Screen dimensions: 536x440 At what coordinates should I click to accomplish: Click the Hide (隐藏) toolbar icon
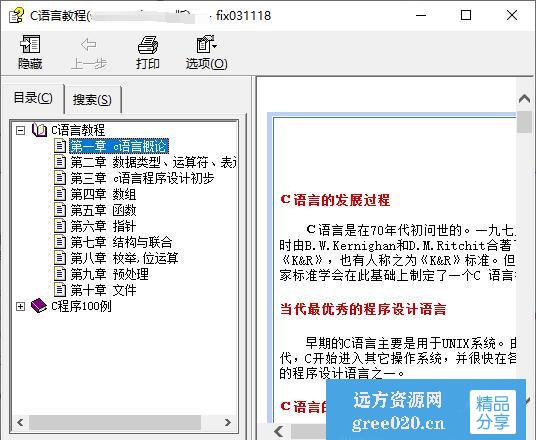pos(30,44)
